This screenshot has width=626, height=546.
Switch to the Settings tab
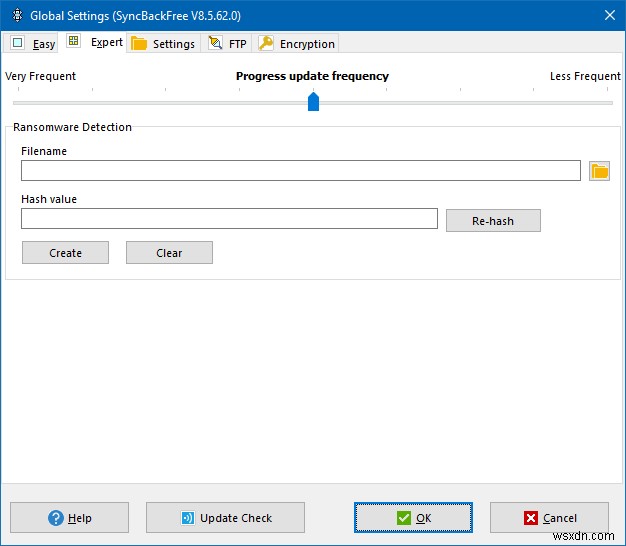pyautogui.click(x=163, y=44)
